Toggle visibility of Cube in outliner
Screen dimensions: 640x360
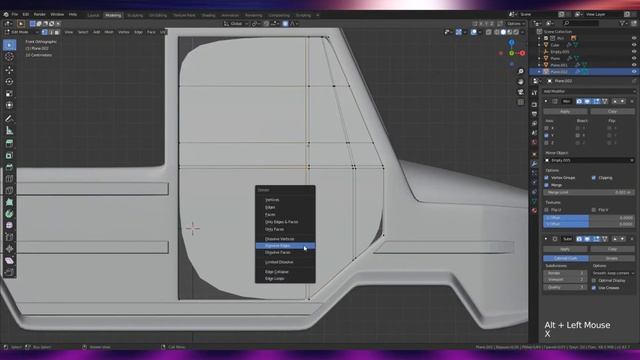click(x=634, y=45)
